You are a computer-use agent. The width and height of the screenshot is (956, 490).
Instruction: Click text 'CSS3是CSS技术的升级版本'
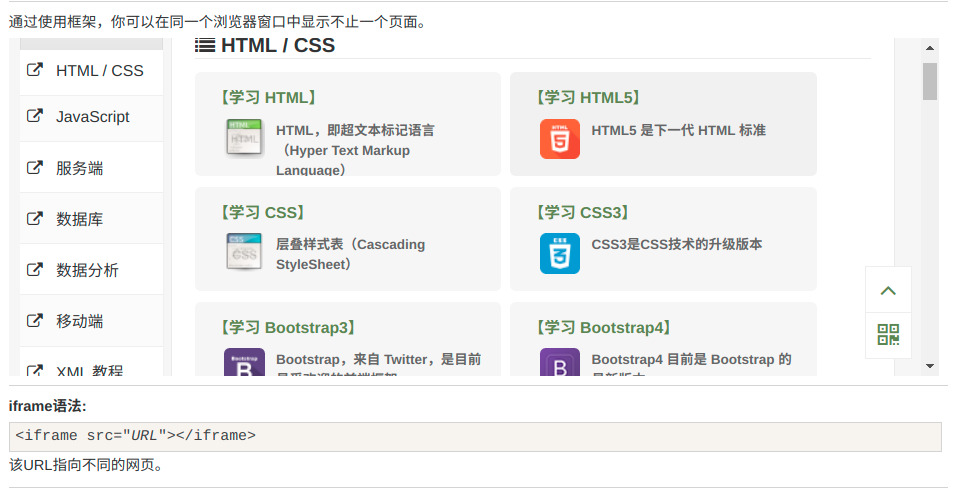coord(677,244)
